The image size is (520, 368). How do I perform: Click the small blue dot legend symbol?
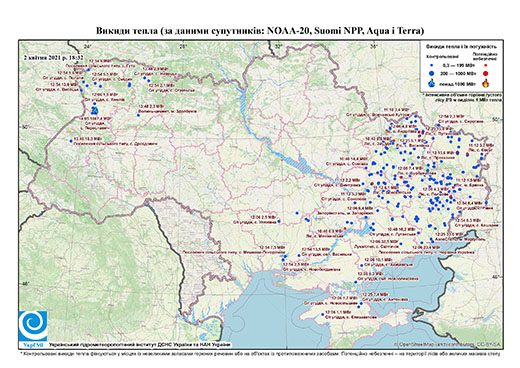click(x=432, y=66)
